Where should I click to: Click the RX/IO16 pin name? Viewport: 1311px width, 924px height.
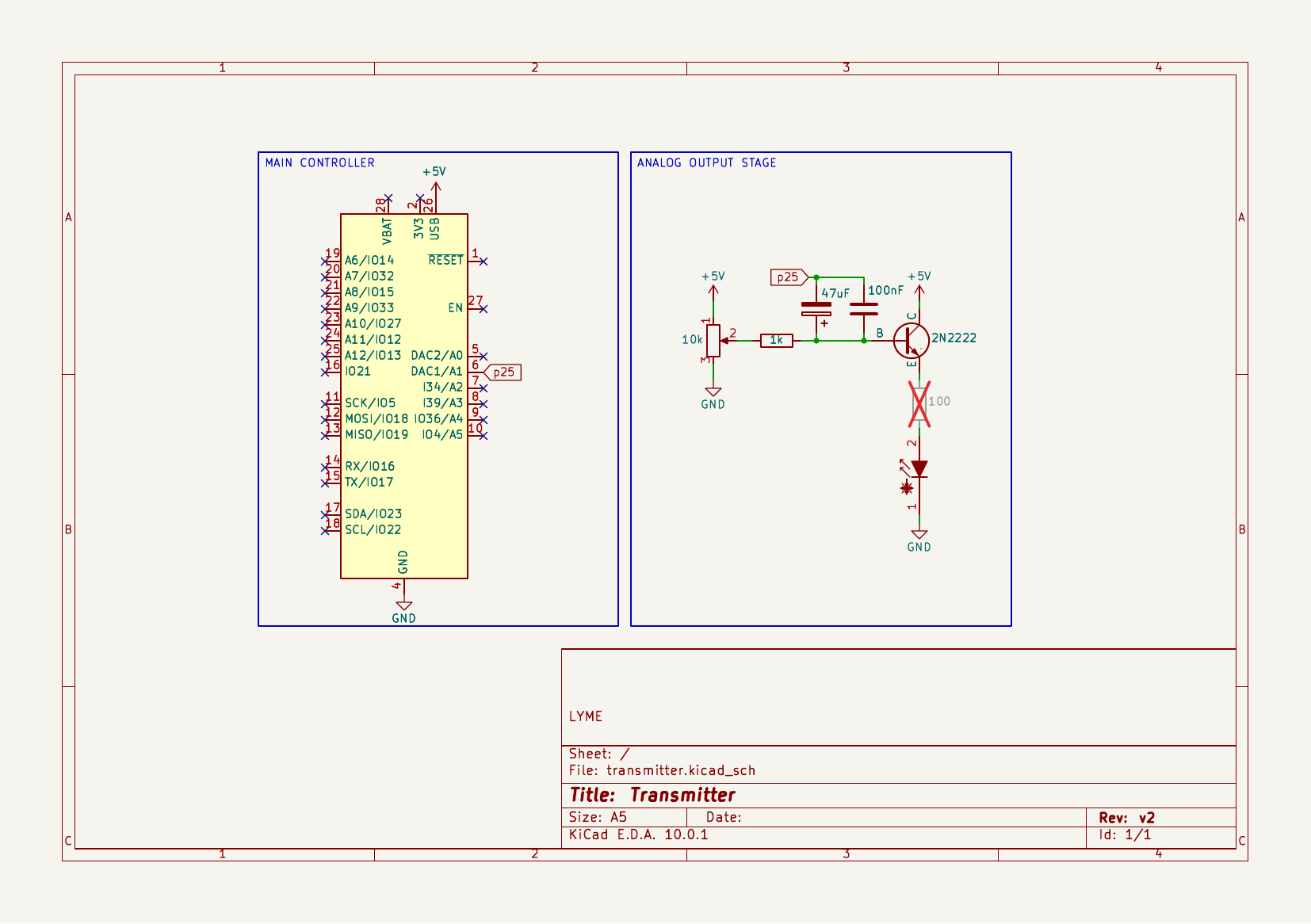[x=369, y=467]
